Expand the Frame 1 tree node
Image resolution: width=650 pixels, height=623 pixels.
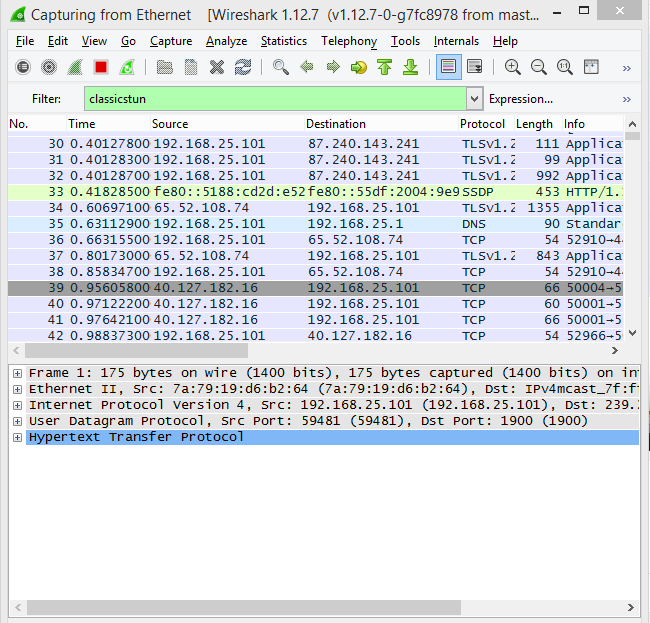(17, 373)
